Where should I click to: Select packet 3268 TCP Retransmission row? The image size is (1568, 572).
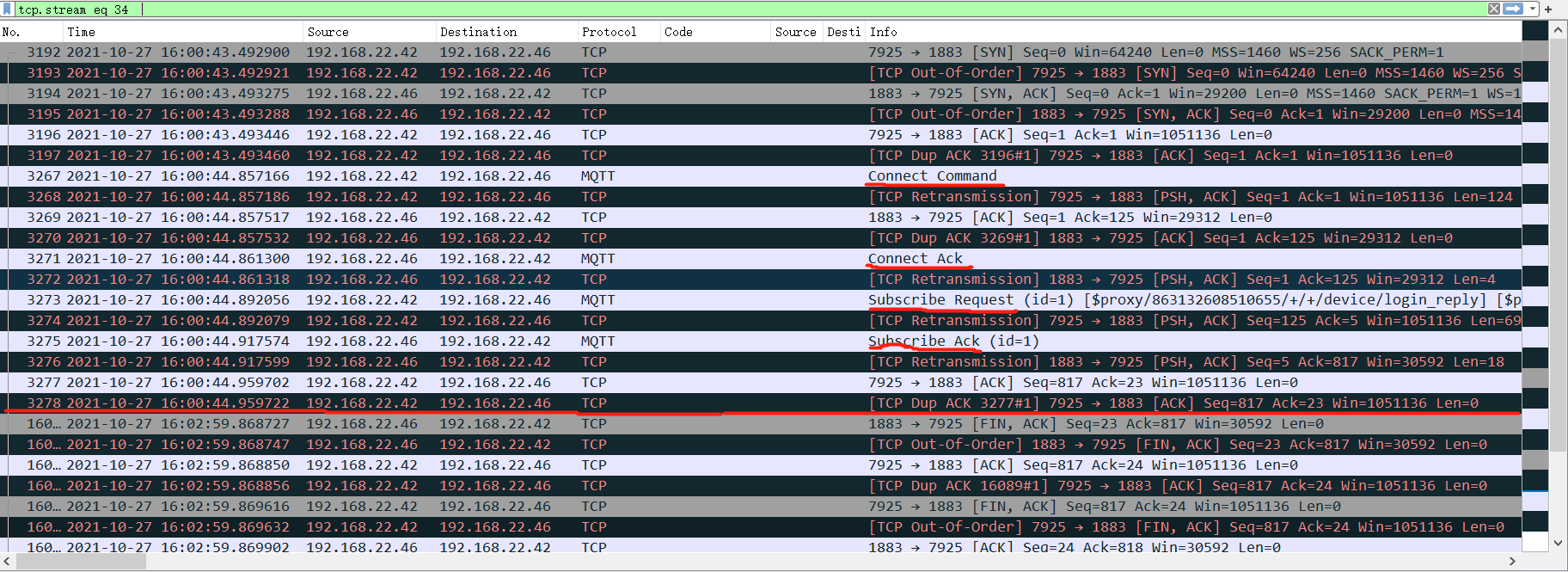761,197
